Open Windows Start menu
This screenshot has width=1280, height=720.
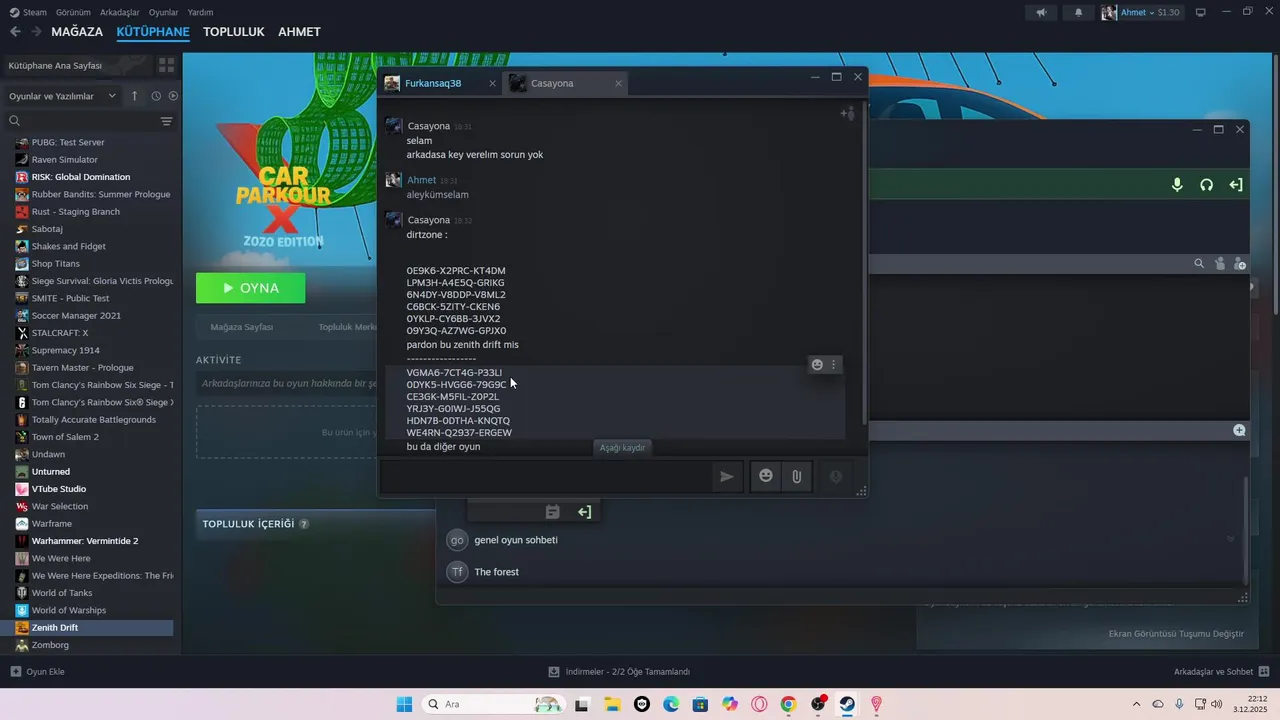coord(404,704)
